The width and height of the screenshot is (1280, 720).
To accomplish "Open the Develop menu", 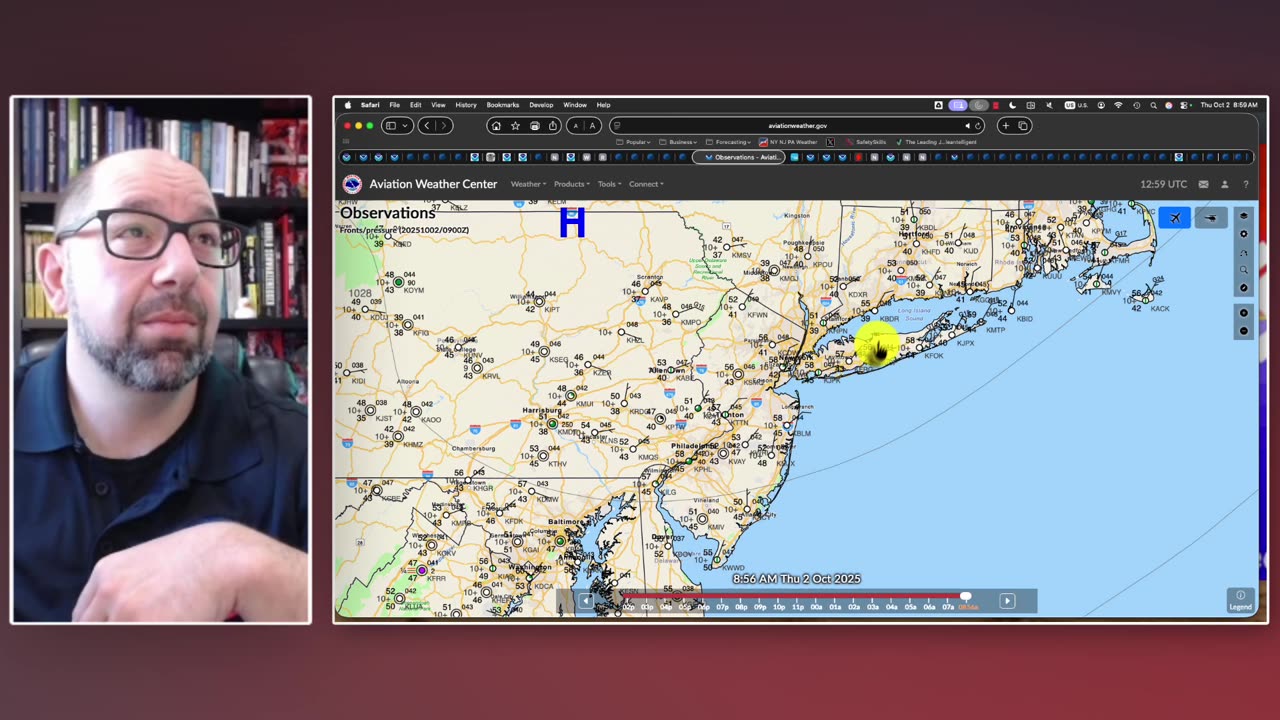I will pos(541,105).
